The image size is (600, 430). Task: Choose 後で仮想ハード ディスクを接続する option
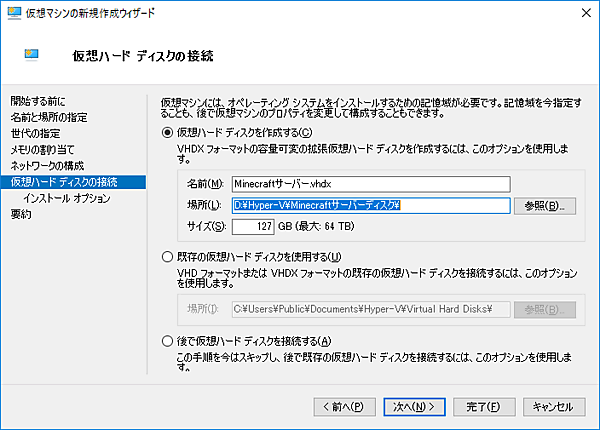[168, 341]
